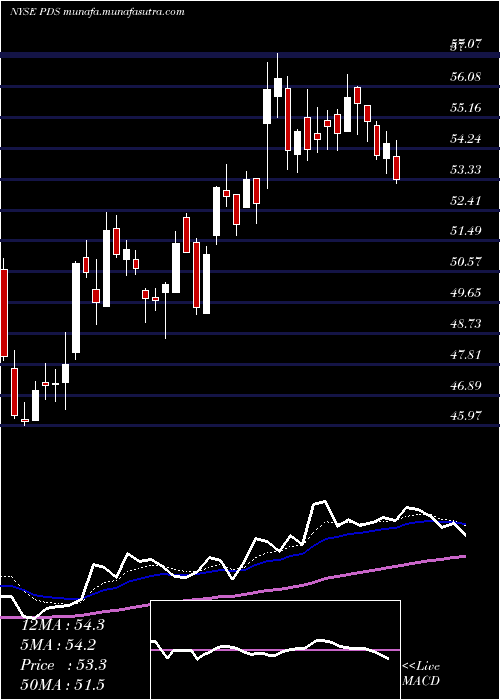Click the 50MA : 51.5 readout
Viewport: 500px width, 700px height.
click(x=63, y=685)
